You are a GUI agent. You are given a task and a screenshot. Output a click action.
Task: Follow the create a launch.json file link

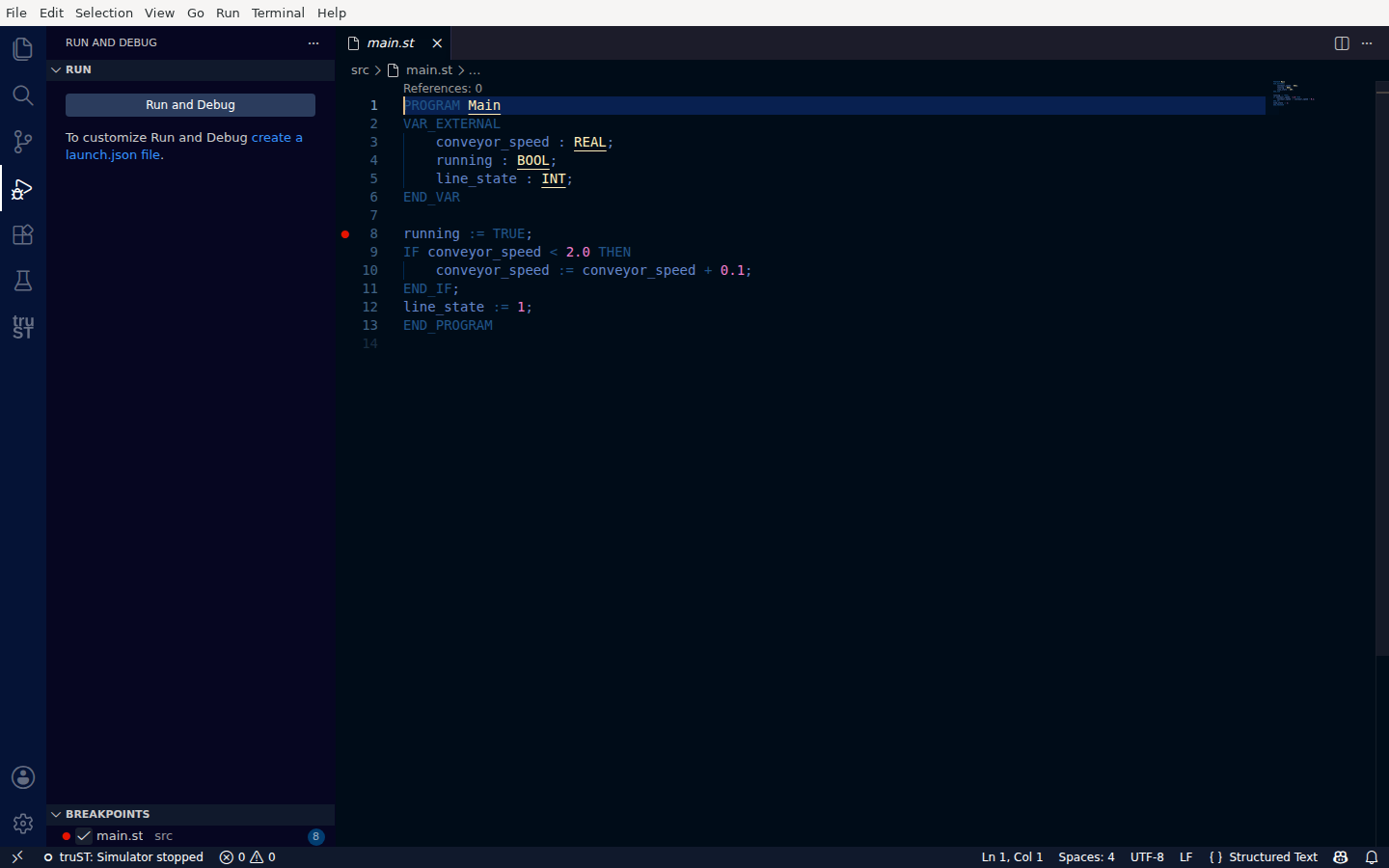point(183,146)
